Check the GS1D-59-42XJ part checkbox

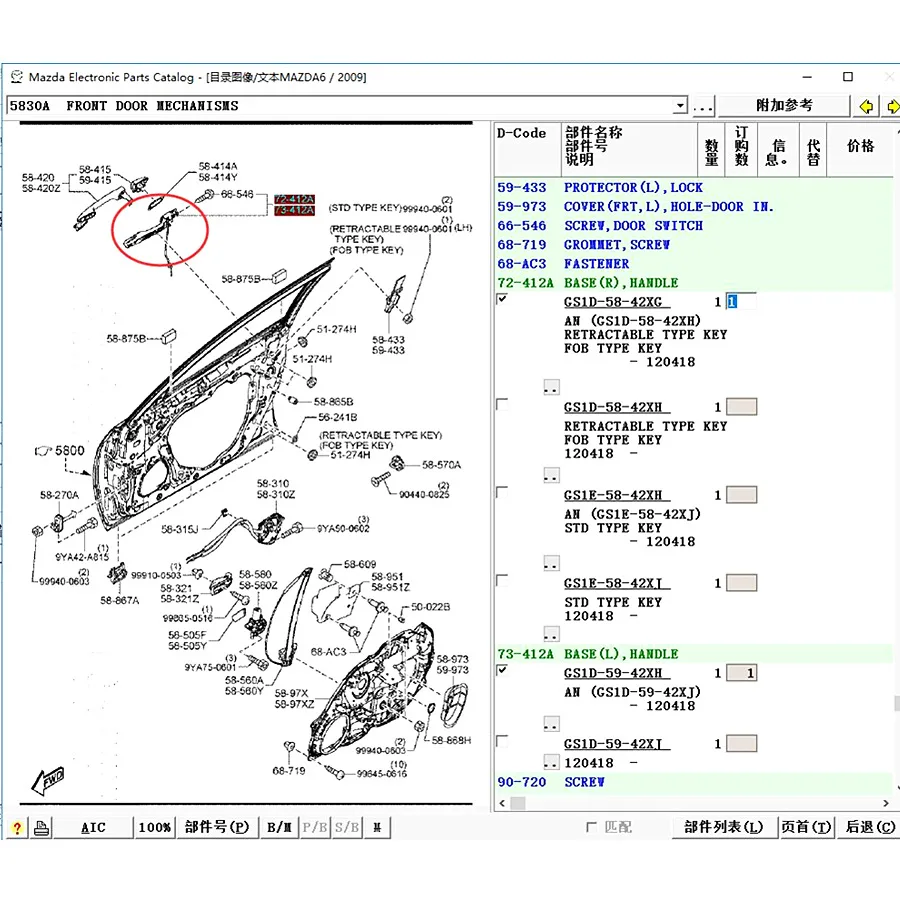[x=502, y=741]
